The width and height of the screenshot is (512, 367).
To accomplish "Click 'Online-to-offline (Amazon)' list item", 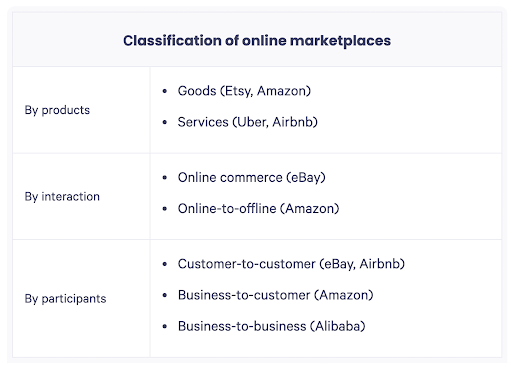I will click(258, 209).
